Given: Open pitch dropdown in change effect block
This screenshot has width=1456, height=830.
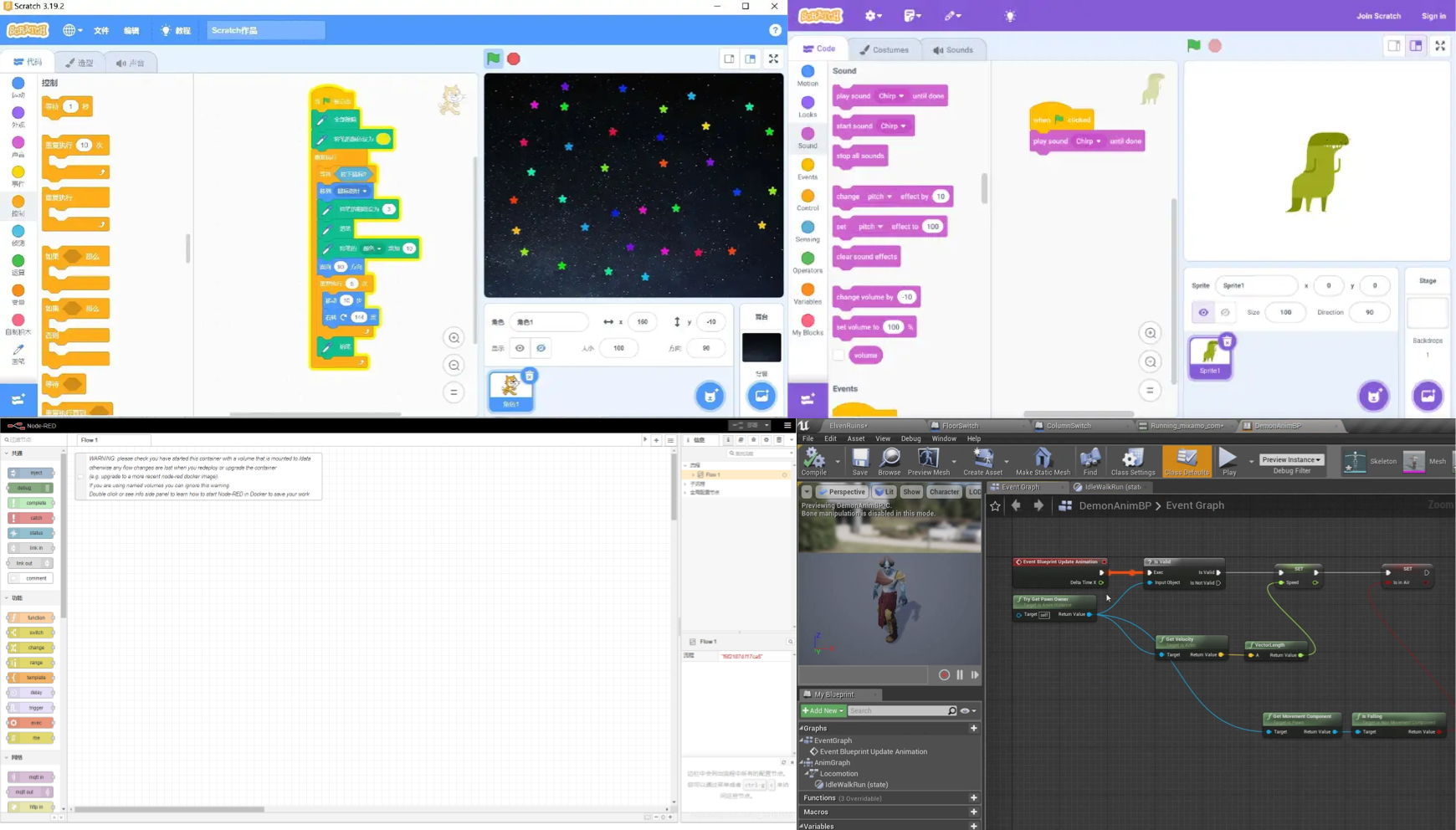Looking at the screenshot, I should click(x=879, y=197).
